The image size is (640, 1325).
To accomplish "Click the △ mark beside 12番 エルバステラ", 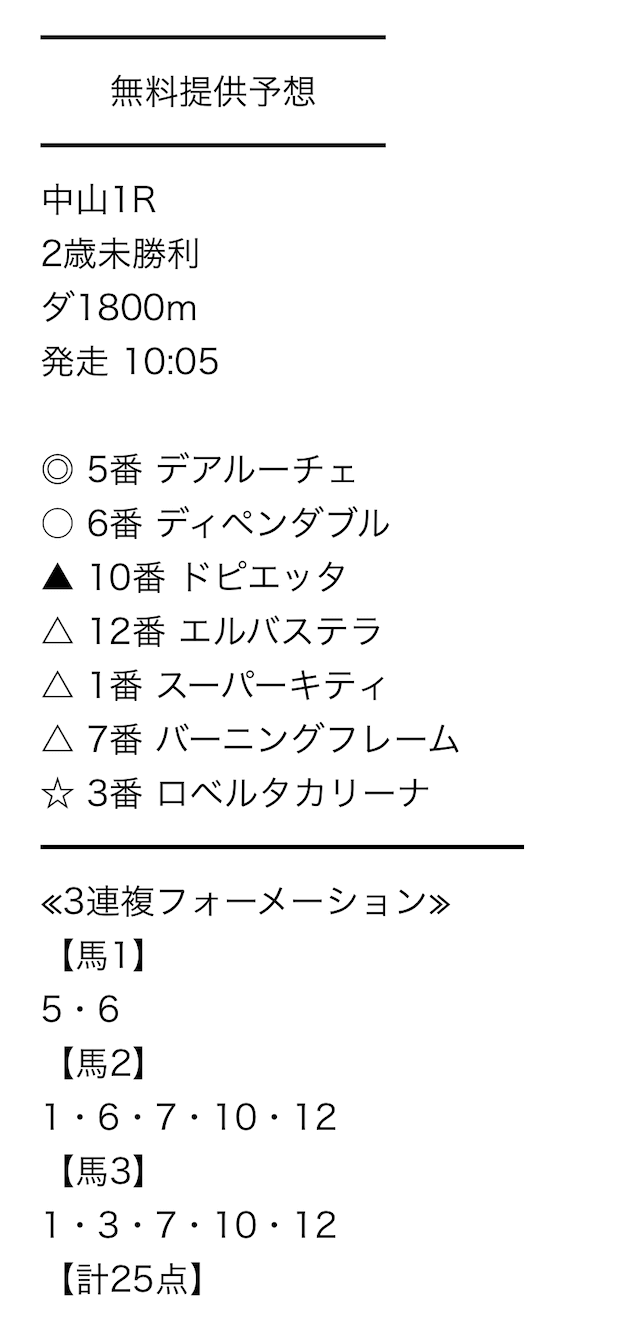I will 59,632.
